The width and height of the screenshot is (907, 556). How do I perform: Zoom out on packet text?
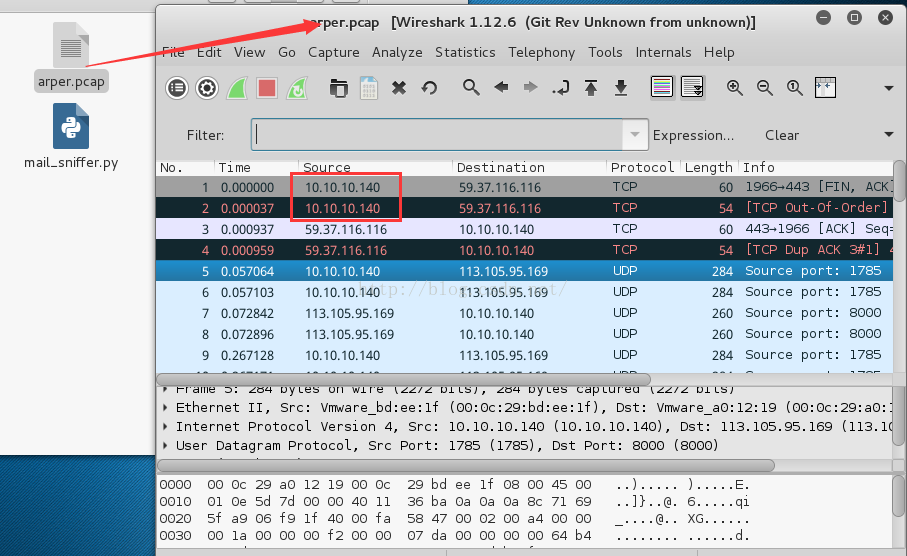pyautogui.click(x=765, y=88)
